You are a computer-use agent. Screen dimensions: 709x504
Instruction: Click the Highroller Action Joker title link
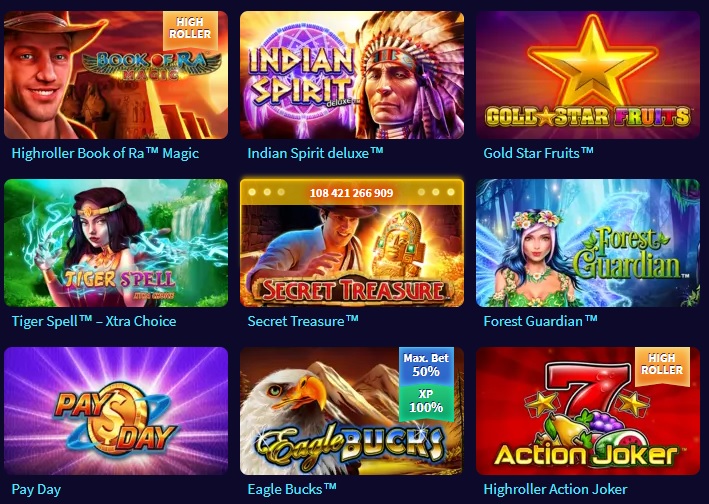555,489
